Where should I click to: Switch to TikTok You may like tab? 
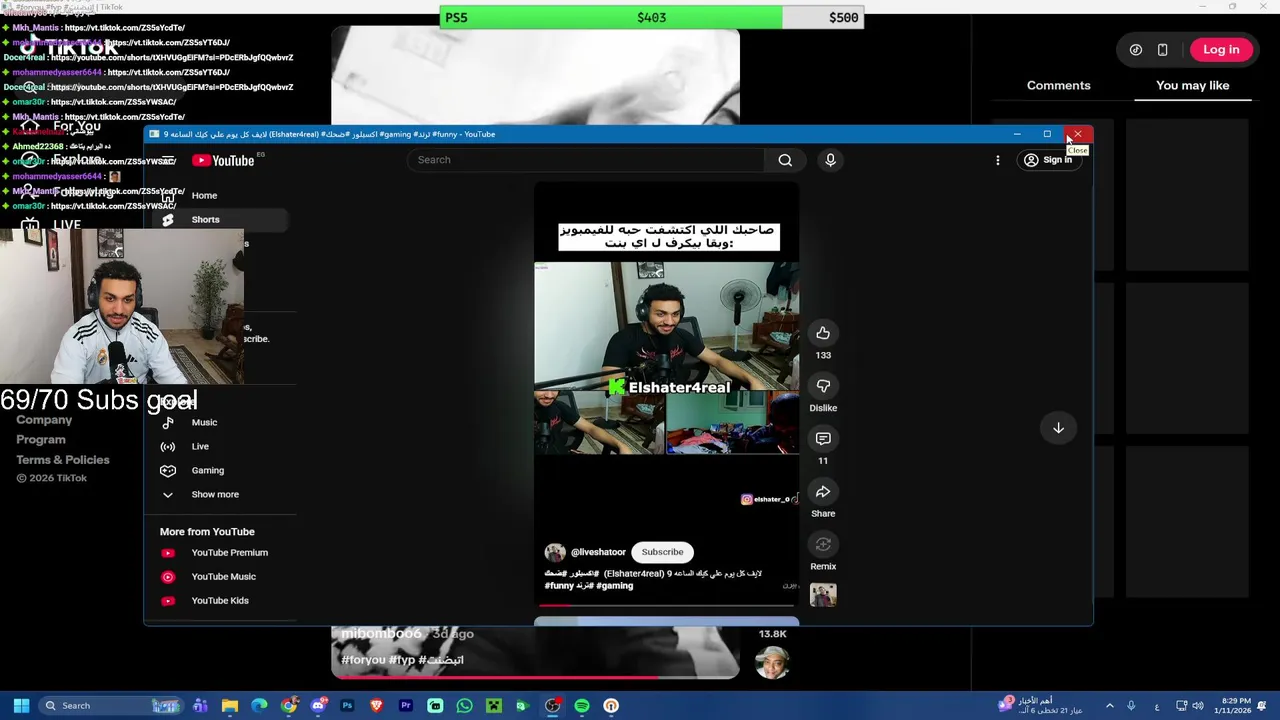1192,85
